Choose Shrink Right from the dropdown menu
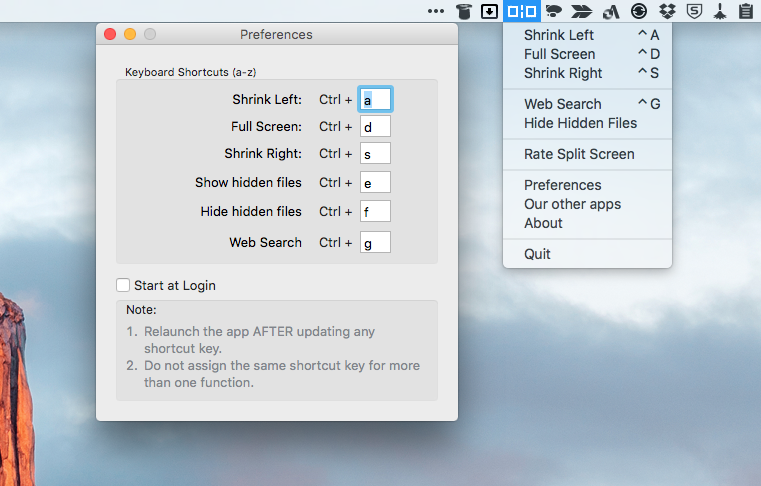The image size is (761, 486). click(x=587, y=73)
